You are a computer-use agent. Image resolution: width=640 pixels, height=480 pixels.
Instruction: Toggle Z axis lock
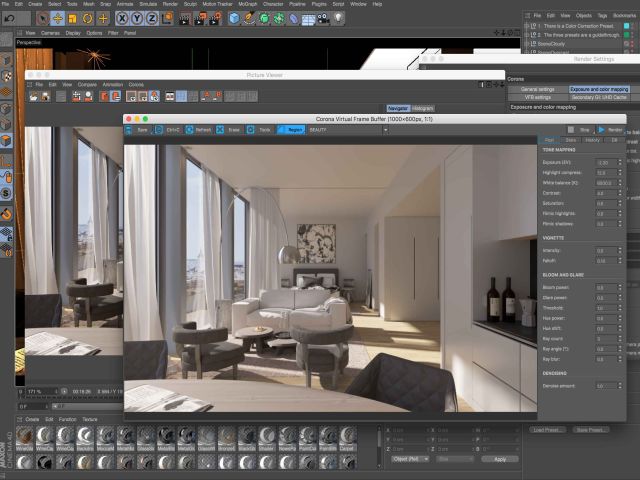click(x=152, y=18)
